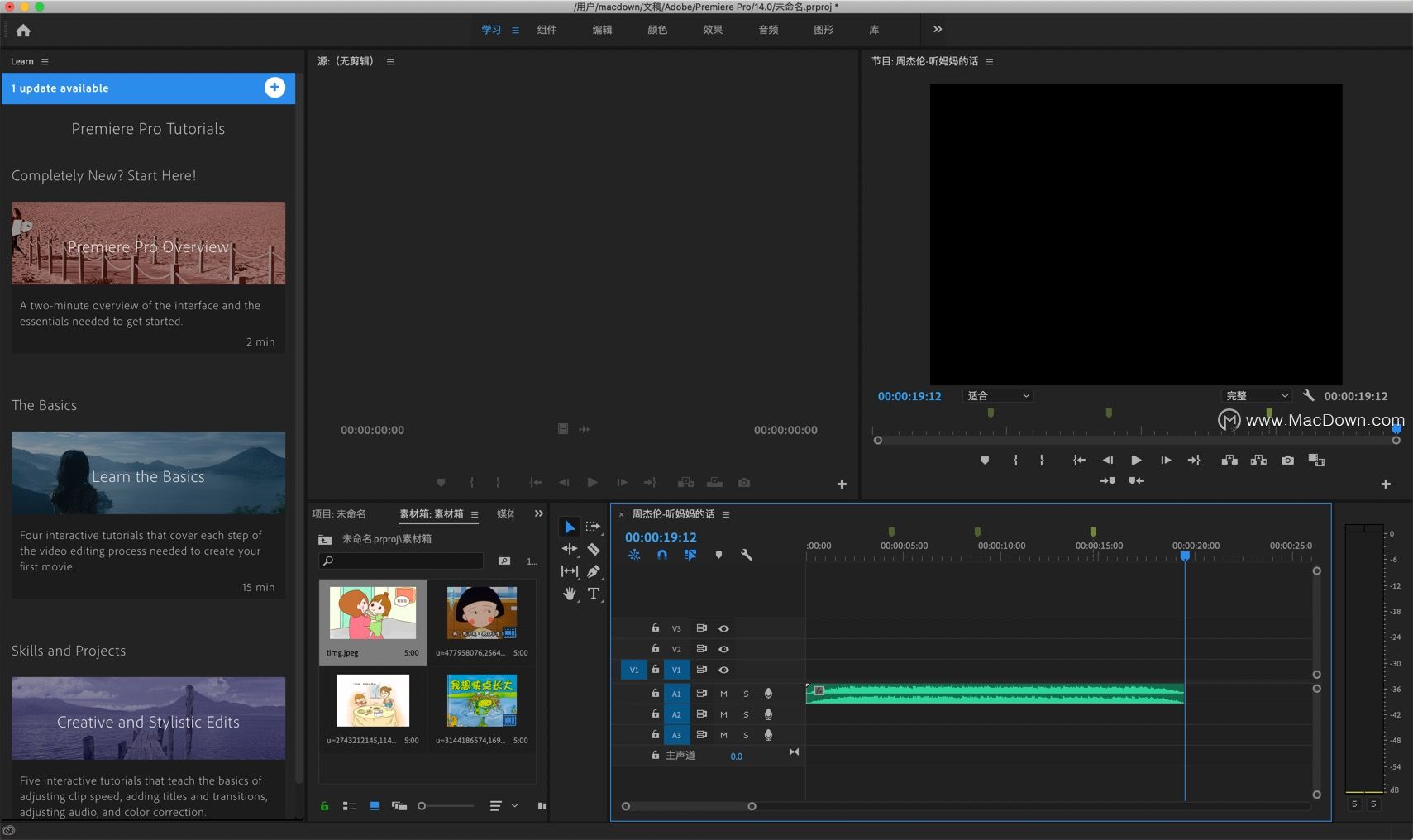
Task: Open the 适合 zoom level dropdown
Action: [998, 396]
